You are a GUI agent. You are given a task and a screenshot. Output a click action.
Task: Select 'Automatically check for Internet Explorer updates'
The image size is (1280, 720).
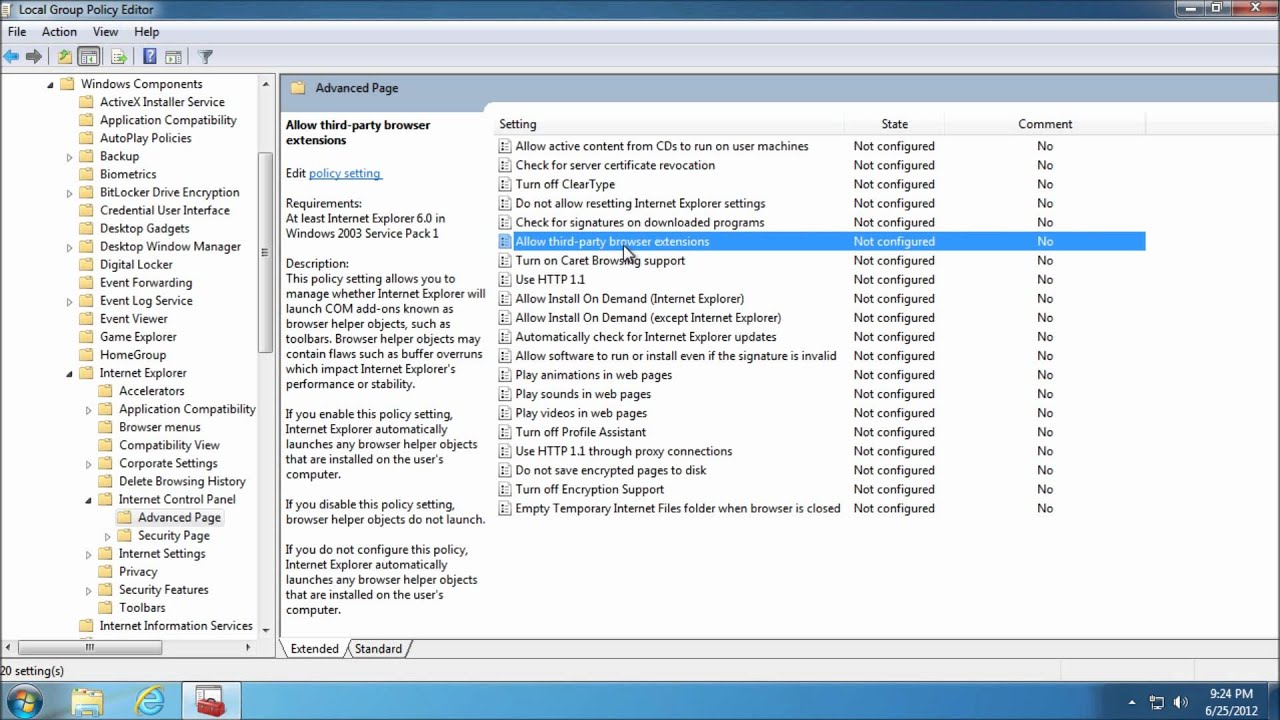(x=646, y=337)
